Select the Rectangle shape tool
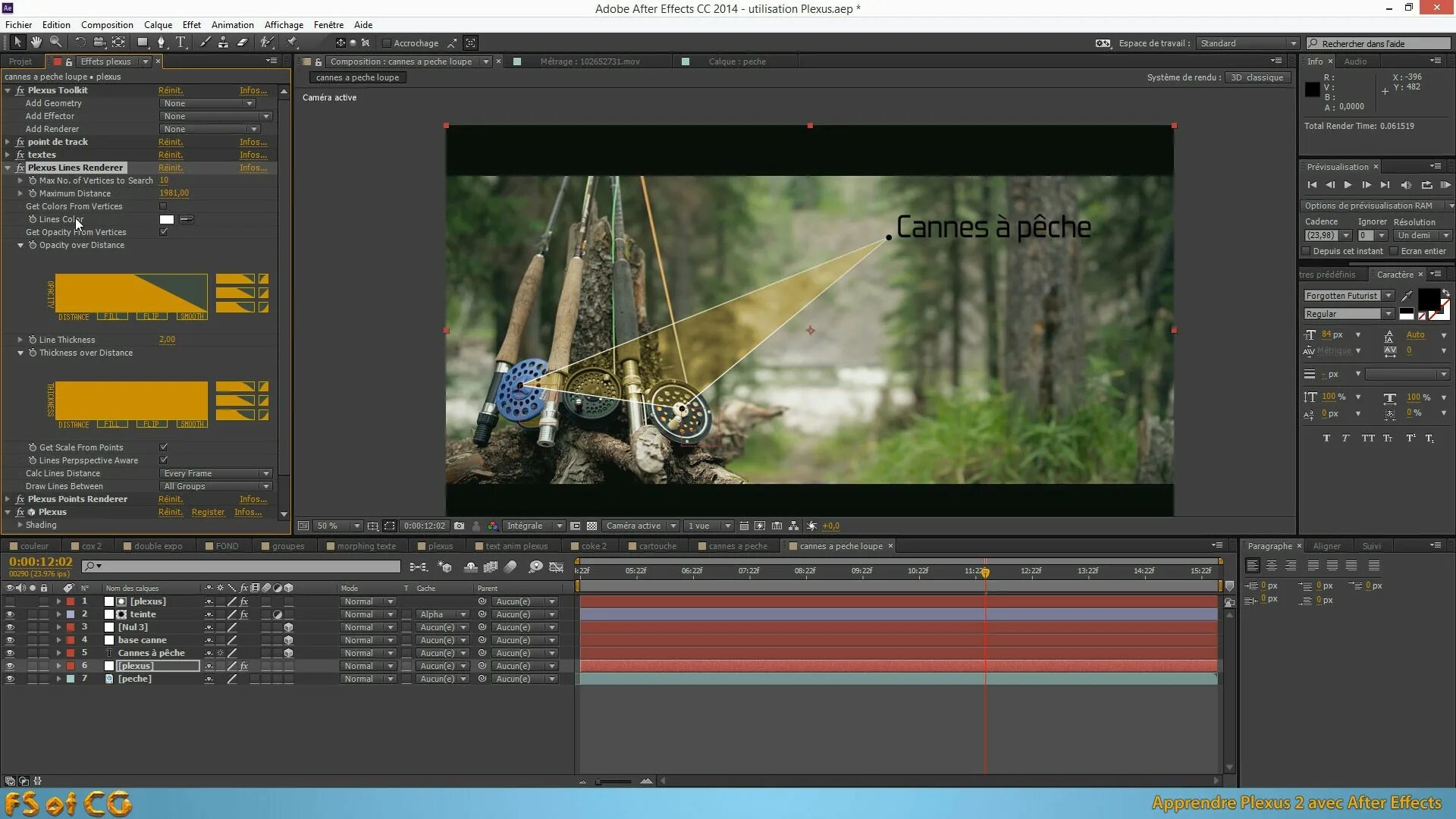Viewport: 1456px width, 819px height. pos(142,42)
